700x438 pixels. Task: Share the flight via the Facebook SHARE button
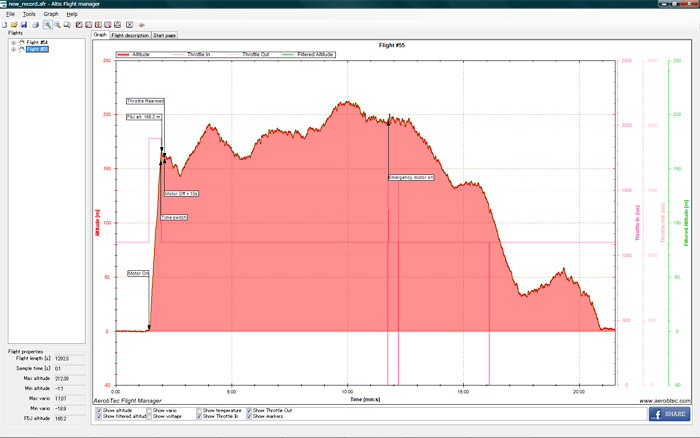coord(669,414)
